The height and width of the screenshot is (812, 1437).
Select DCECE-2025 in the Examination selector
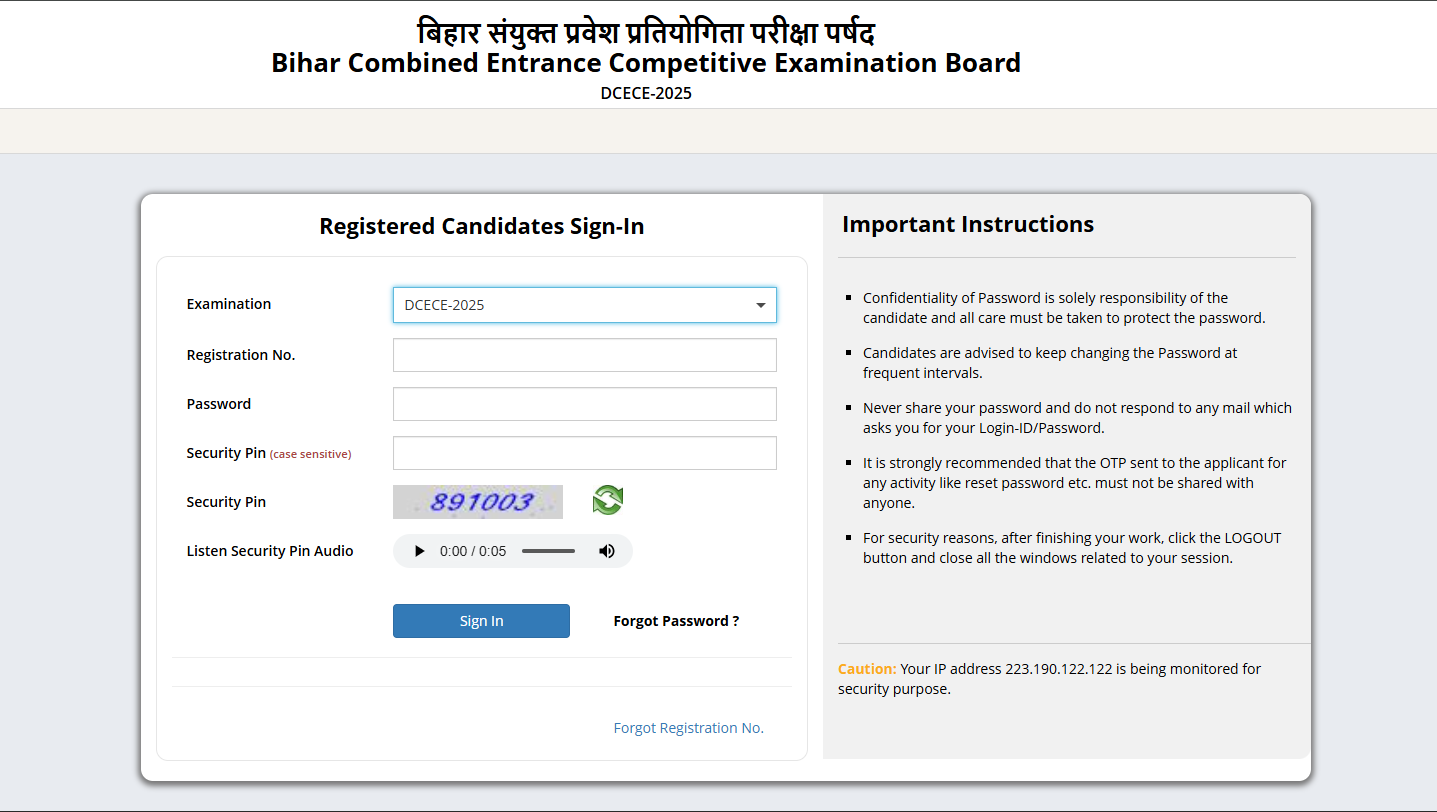(x=584, y=304)
